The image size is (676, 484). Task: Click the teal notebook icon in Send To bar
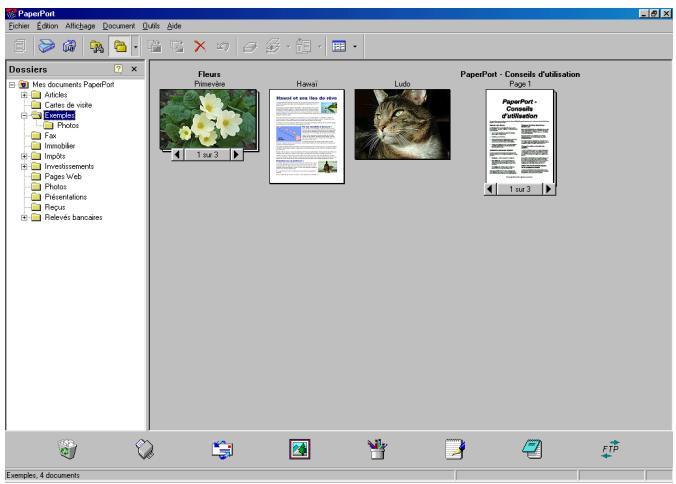pos(532,449)
